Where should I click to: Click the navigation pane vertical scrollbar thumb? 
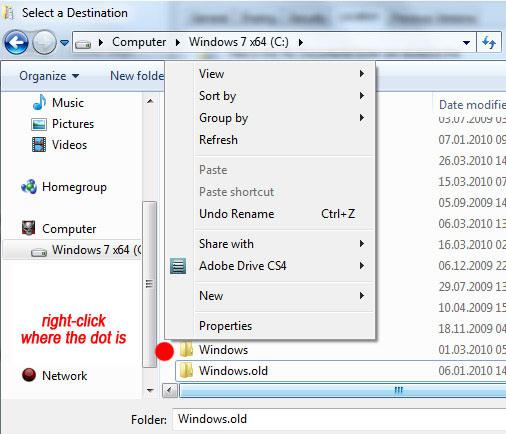[150, 284]
